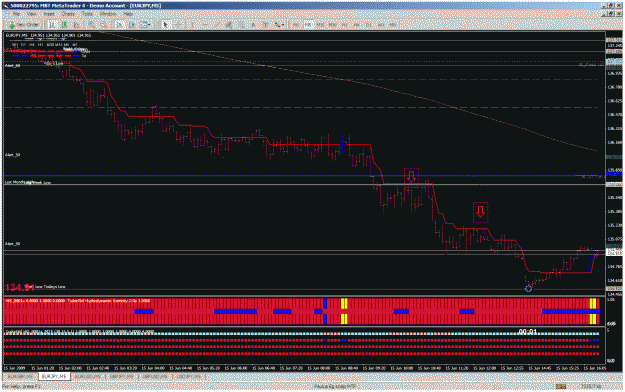Switch chart to line chart mode
The width and height of the screenshot is (625, 392).
click(x=76, y=25)
